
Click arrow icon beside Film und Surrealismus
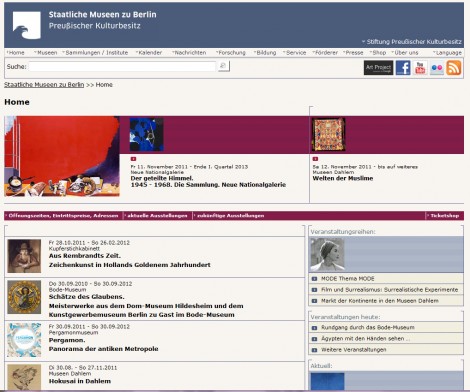pyautogui.click(x=314, y=290)
